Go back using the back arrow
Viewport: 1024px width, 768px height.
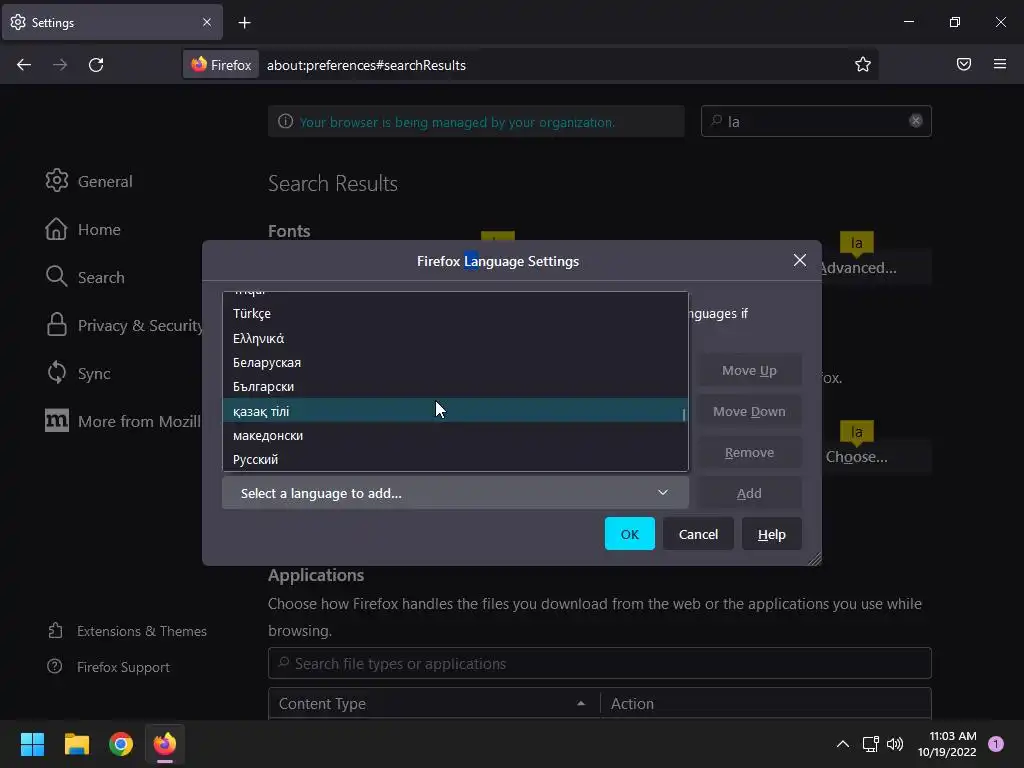24,65
